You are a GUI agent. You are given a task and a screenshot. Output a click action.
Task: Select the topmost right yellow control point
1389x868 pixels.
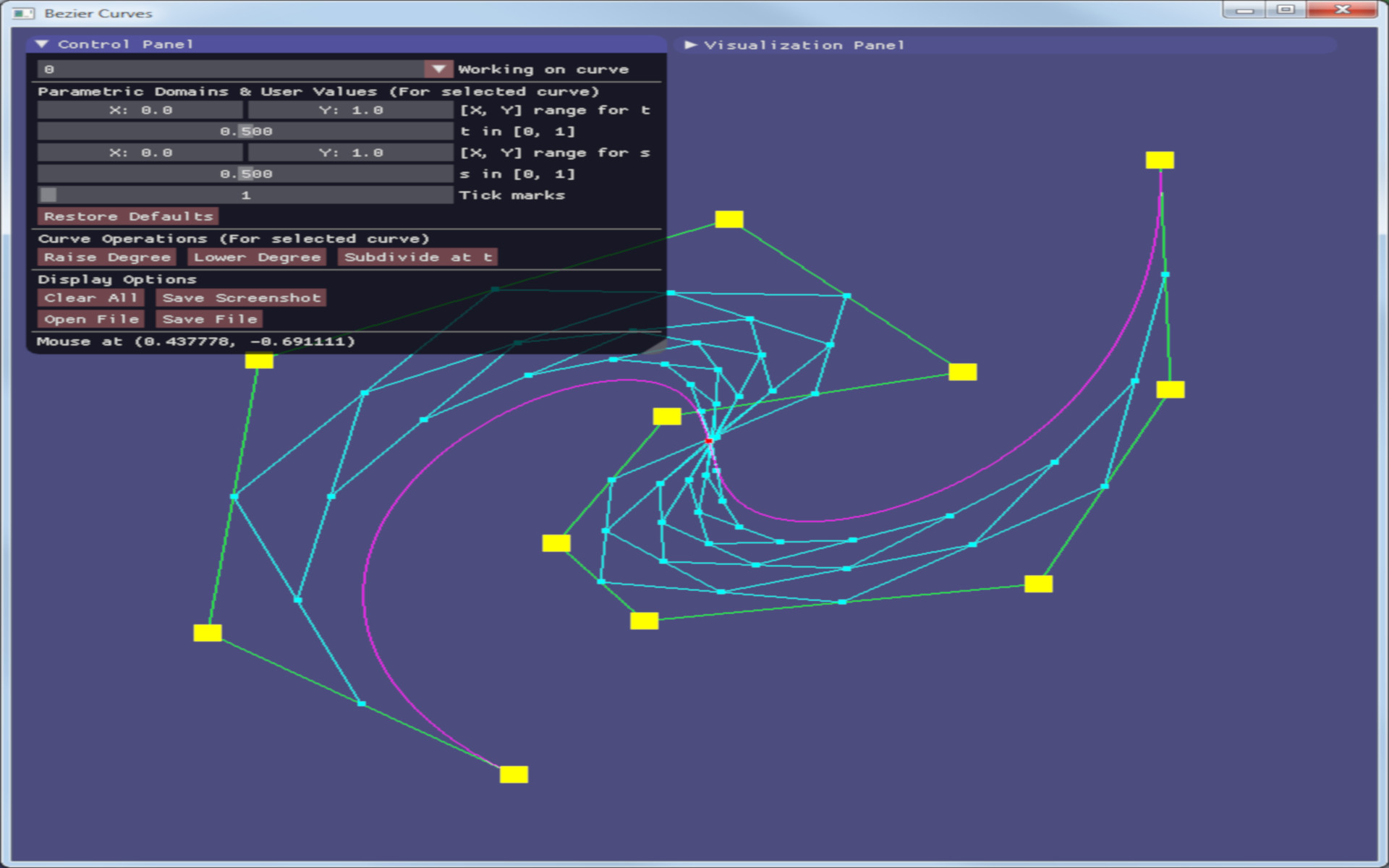coord(1160,160)
